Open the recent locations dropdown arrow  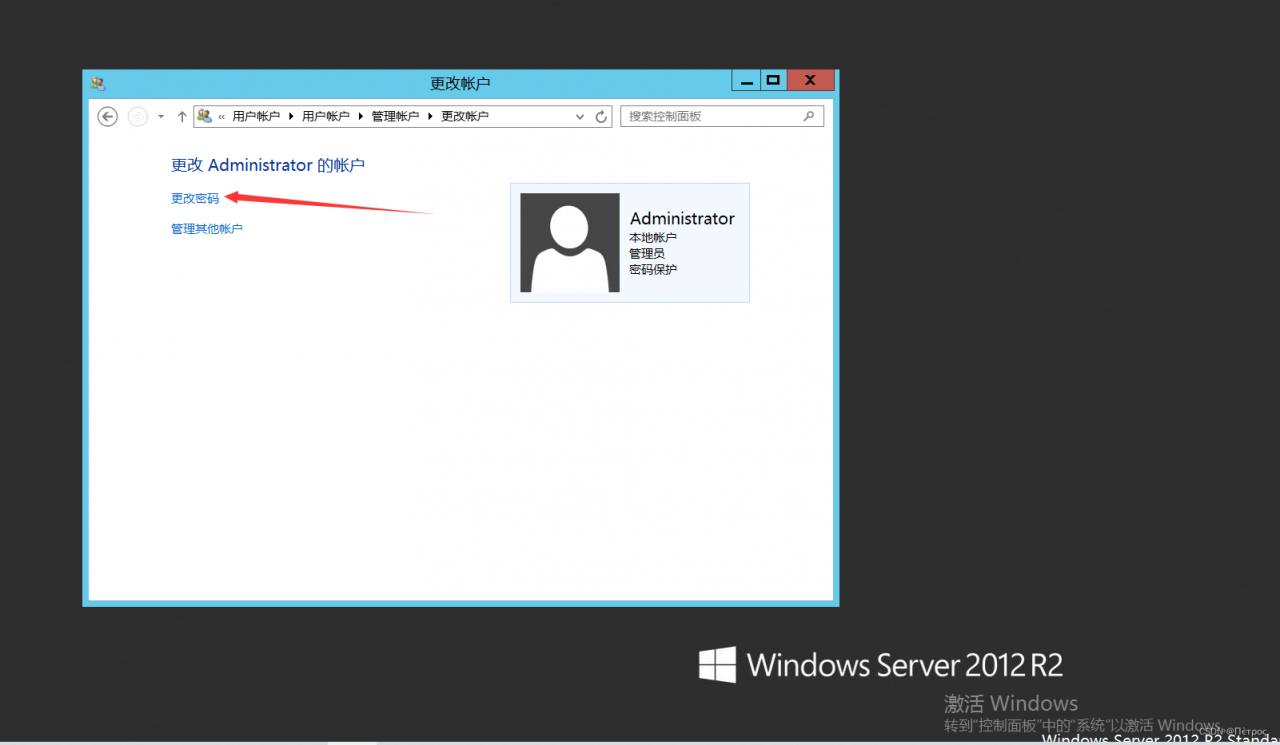(161, 117)
